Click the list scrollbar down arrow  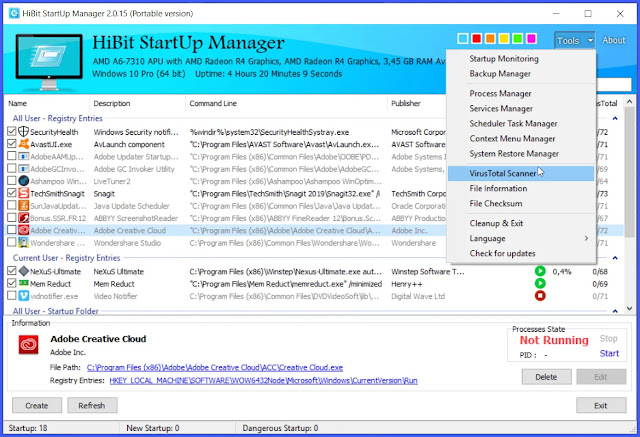click(629, 308)
